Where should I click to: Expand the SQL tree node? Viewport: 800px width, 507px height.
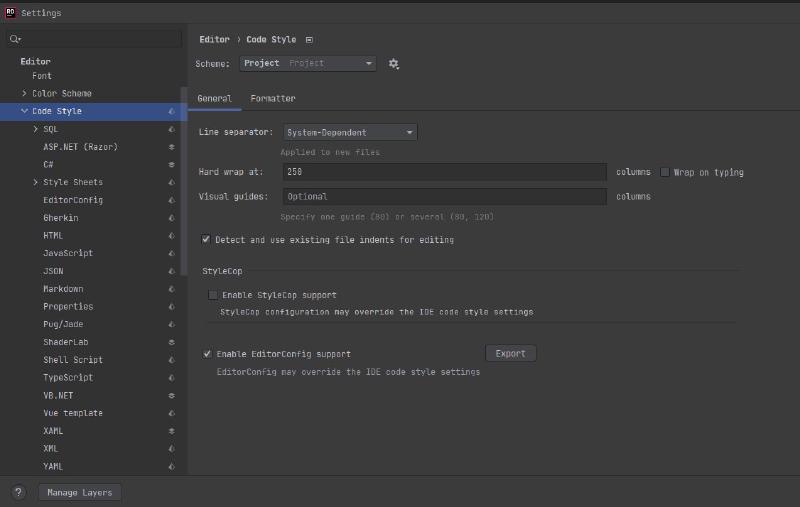point(36,129)
